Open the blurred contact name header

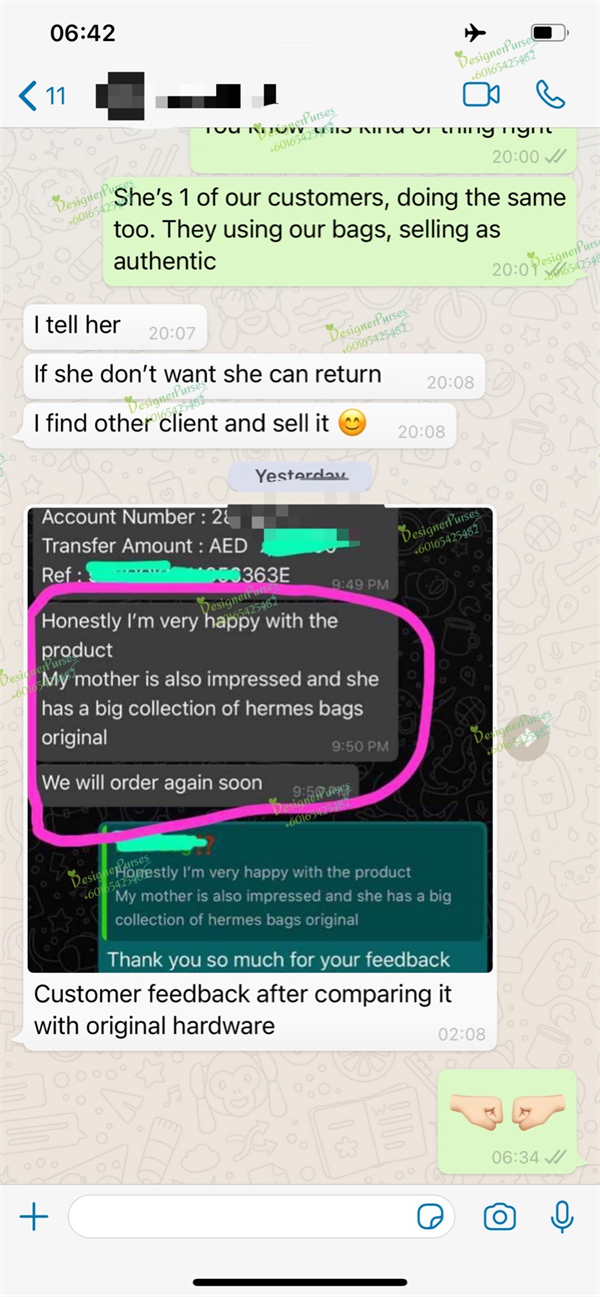185,96
